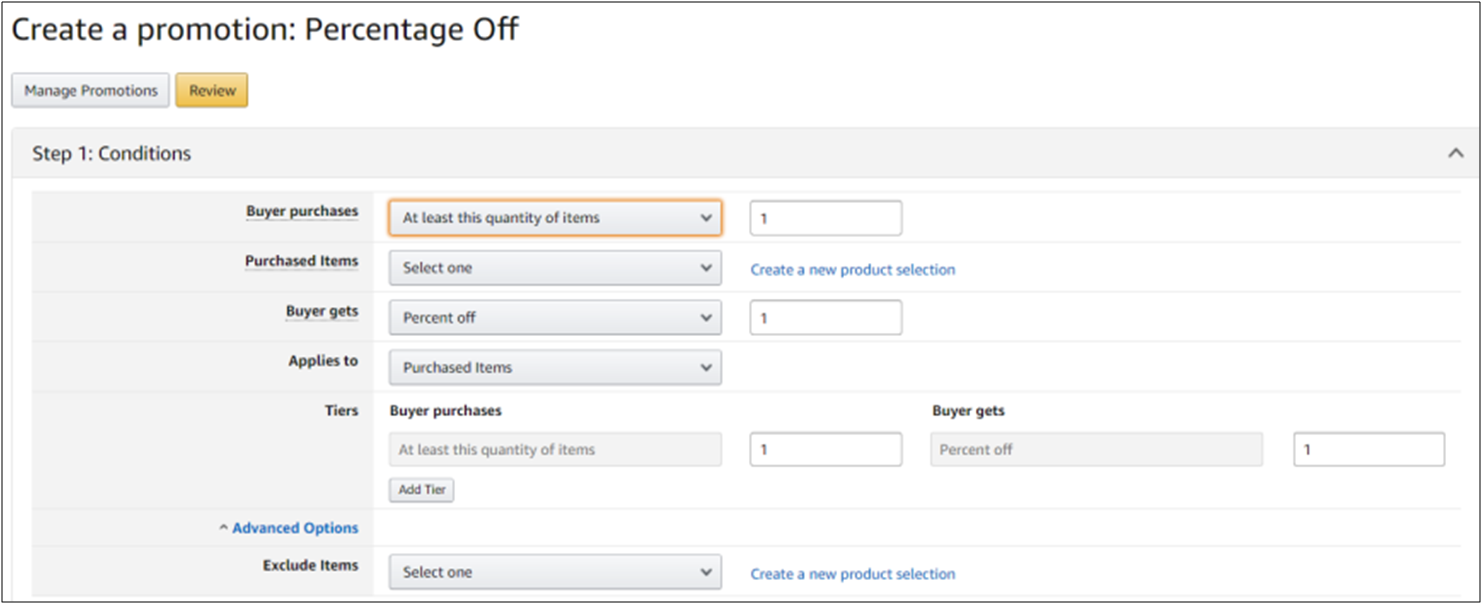Click the Buyer purchases quantity input field
1482x604 pixels.
(825, 218)
